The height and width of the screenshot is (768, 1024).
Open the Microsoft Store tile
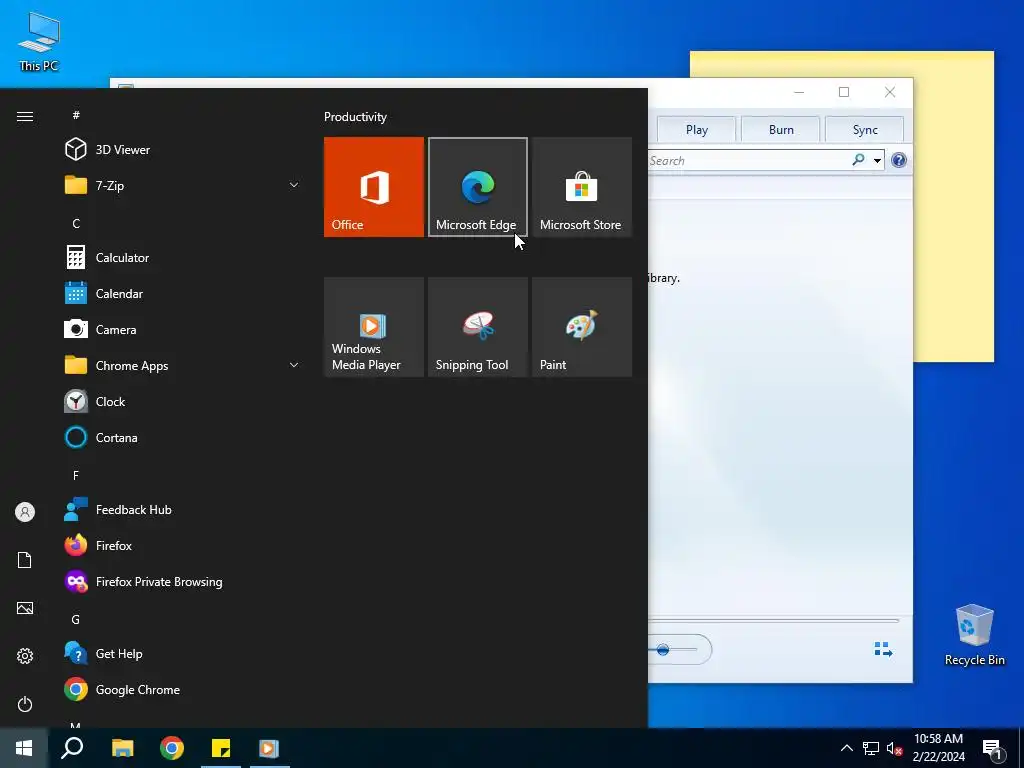click(x=582, y=187)
